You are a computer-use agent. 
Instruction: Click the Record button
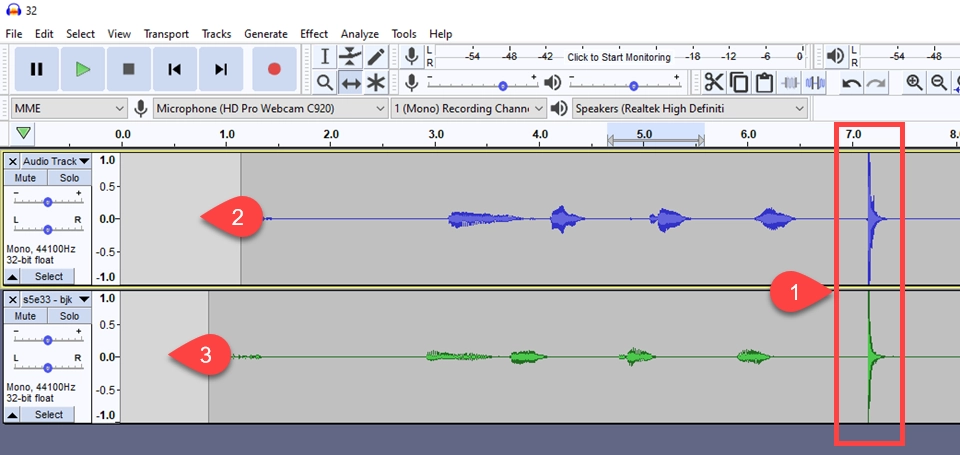coord(274,69)
